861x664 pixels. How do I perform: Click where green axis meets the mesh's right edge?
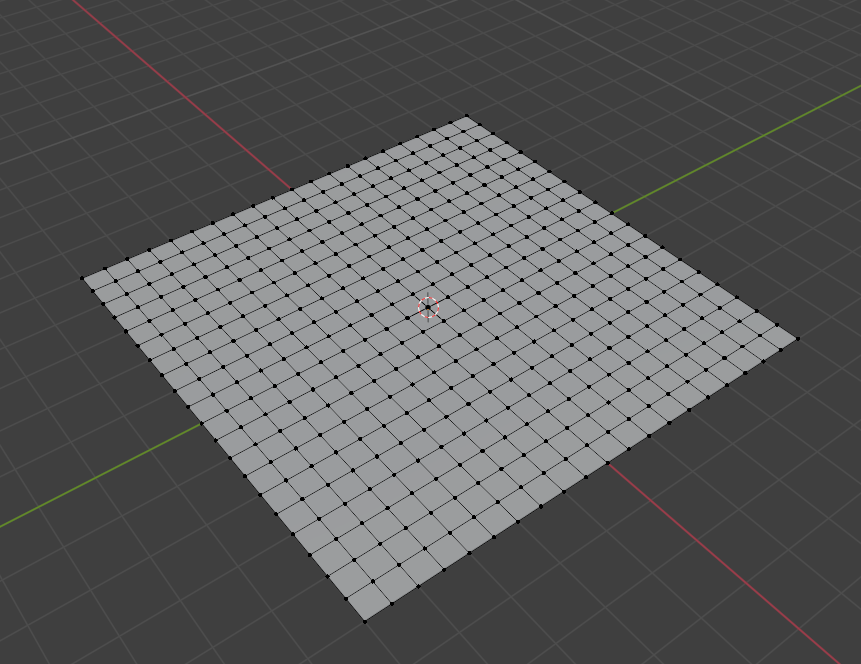point(614,213)
